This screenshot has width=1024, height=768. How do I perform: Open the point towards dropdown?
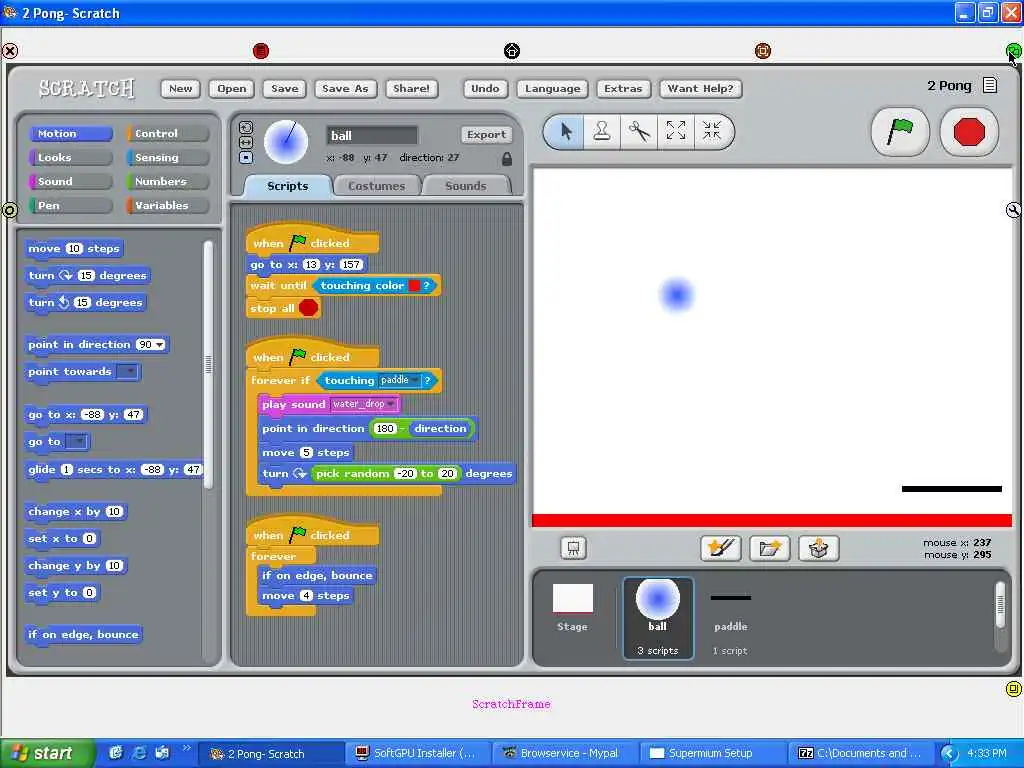[x=130, y=372]
